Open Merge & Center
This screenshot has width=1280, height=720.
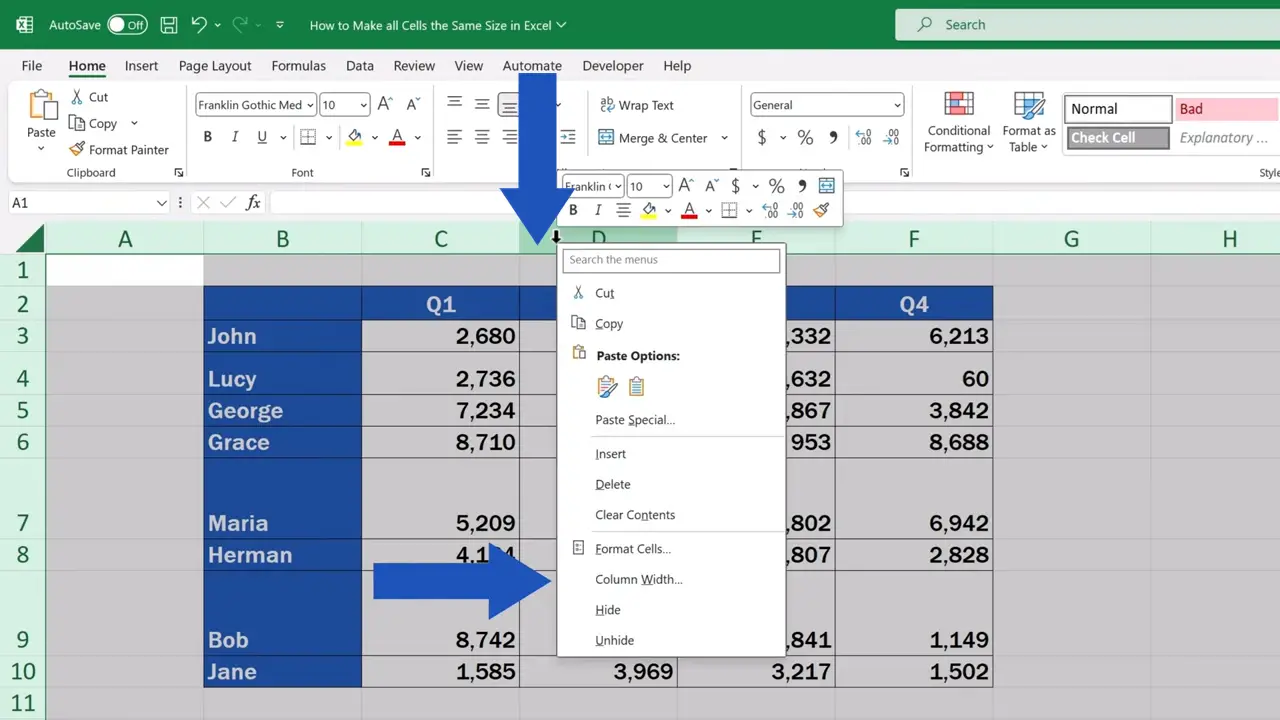click(663, 138)
